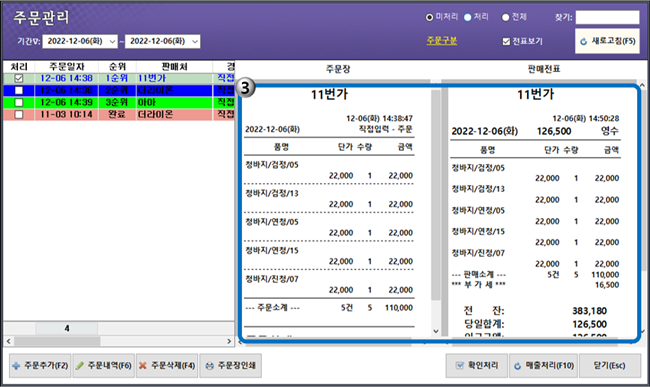Click the 주문추가(F2) button

[x=40, y=365]
